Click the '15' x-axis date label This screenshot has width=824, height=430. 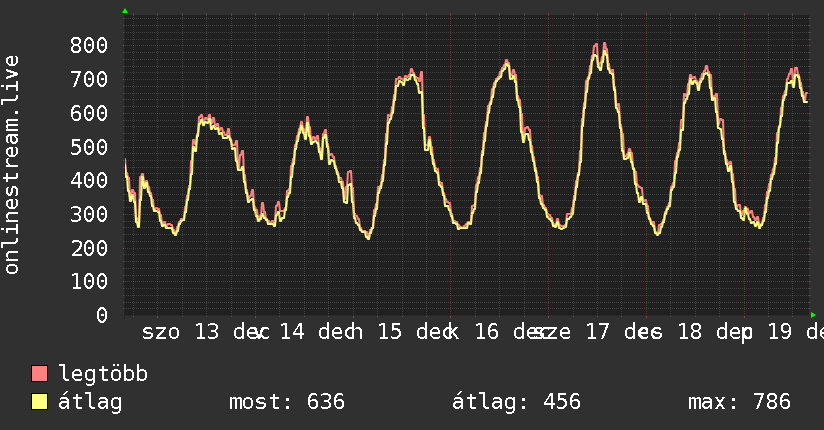tap(390, 332)
